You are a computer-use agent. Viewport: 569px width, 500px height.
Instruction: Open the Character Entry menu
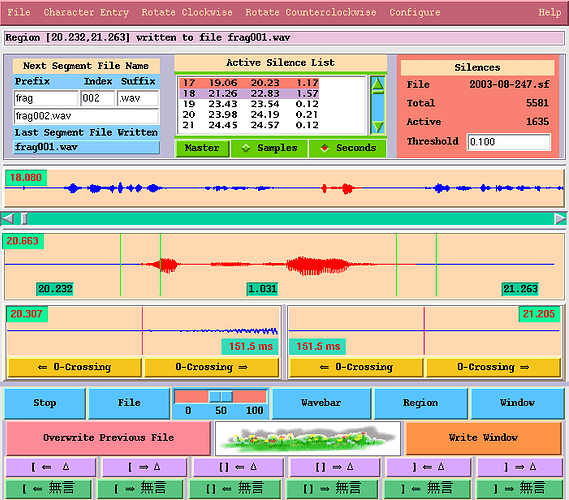[x=86, y=12]
